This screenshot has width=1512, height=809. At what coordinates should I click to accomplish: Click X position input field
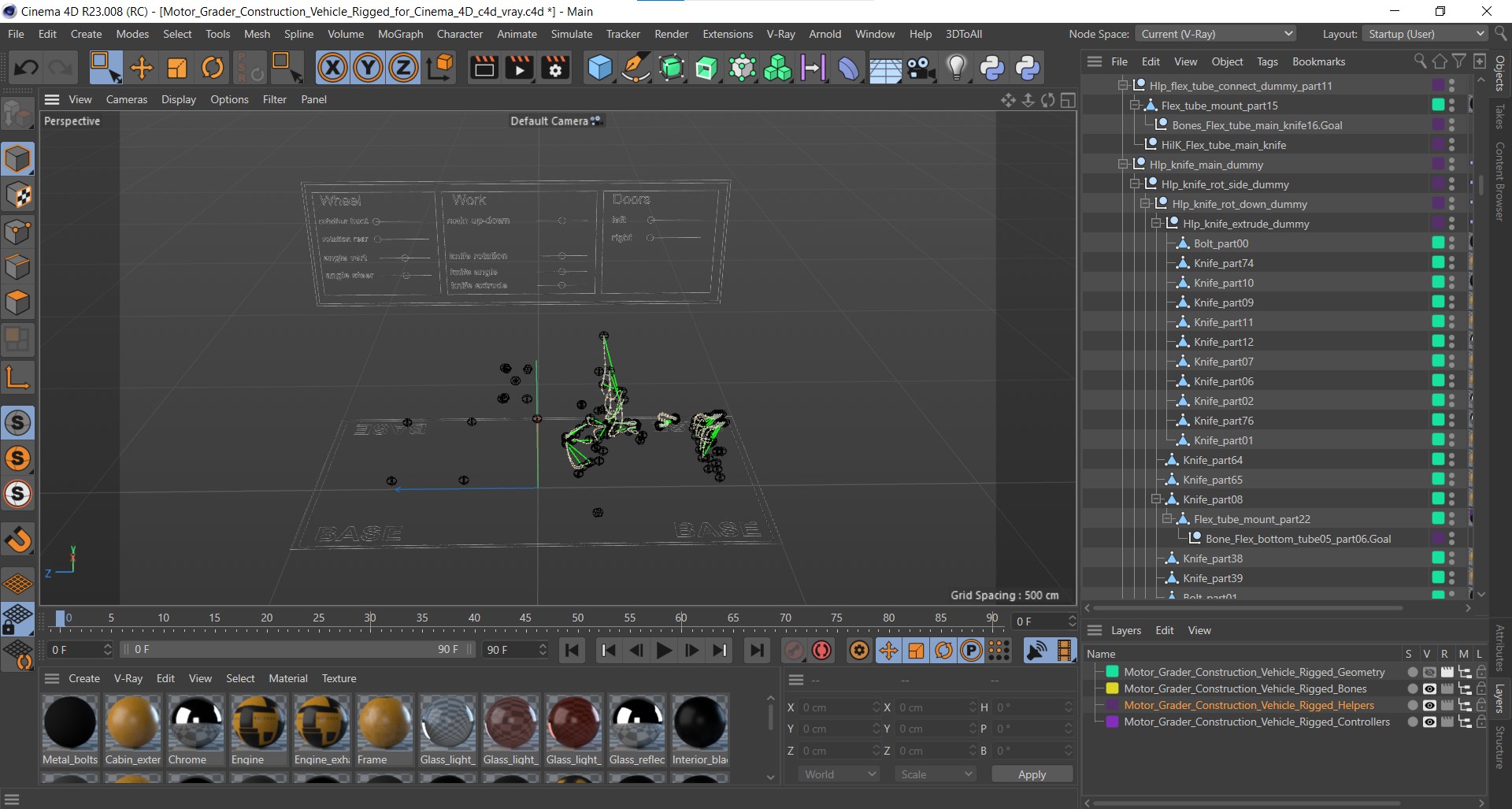[838, 707]
